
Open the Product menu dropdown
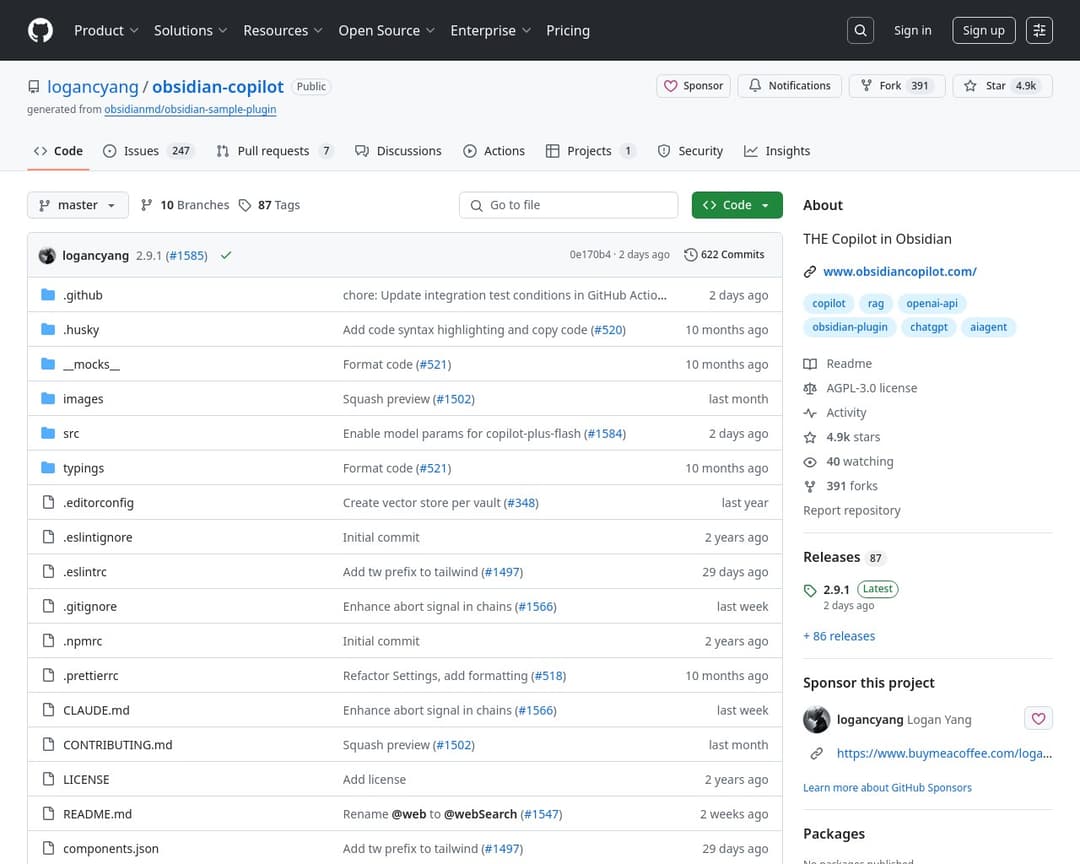tap(106, 30)
